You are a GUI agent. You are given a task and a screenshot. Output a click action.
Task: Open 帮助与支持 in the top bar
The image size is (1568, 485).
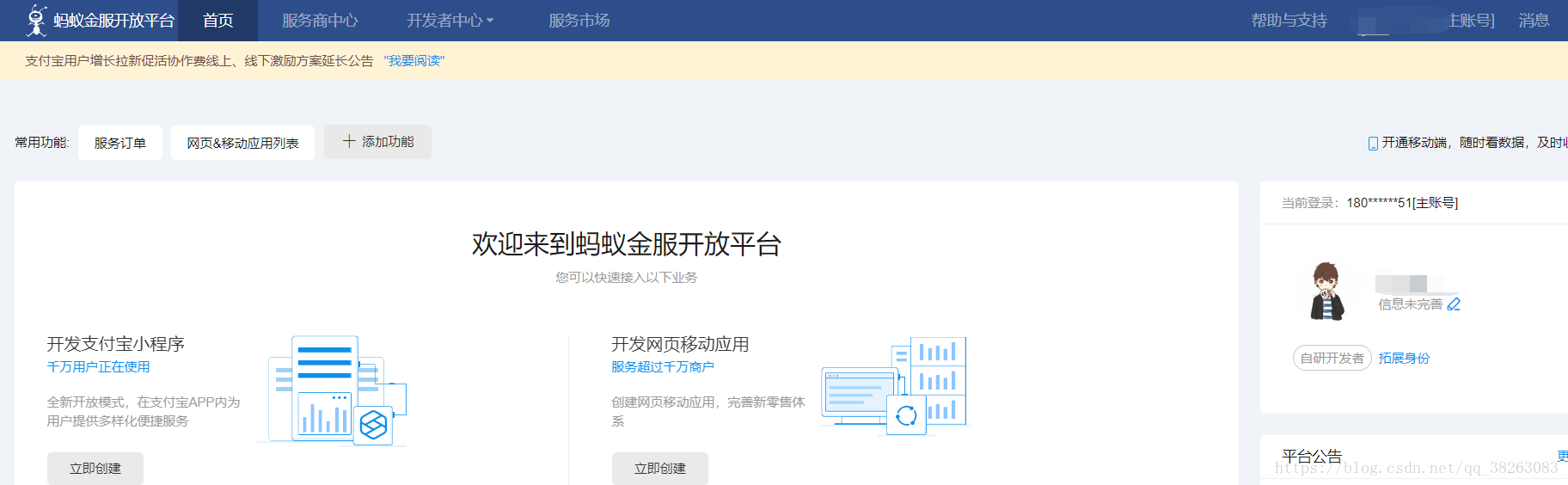[x=1289, y=21]
